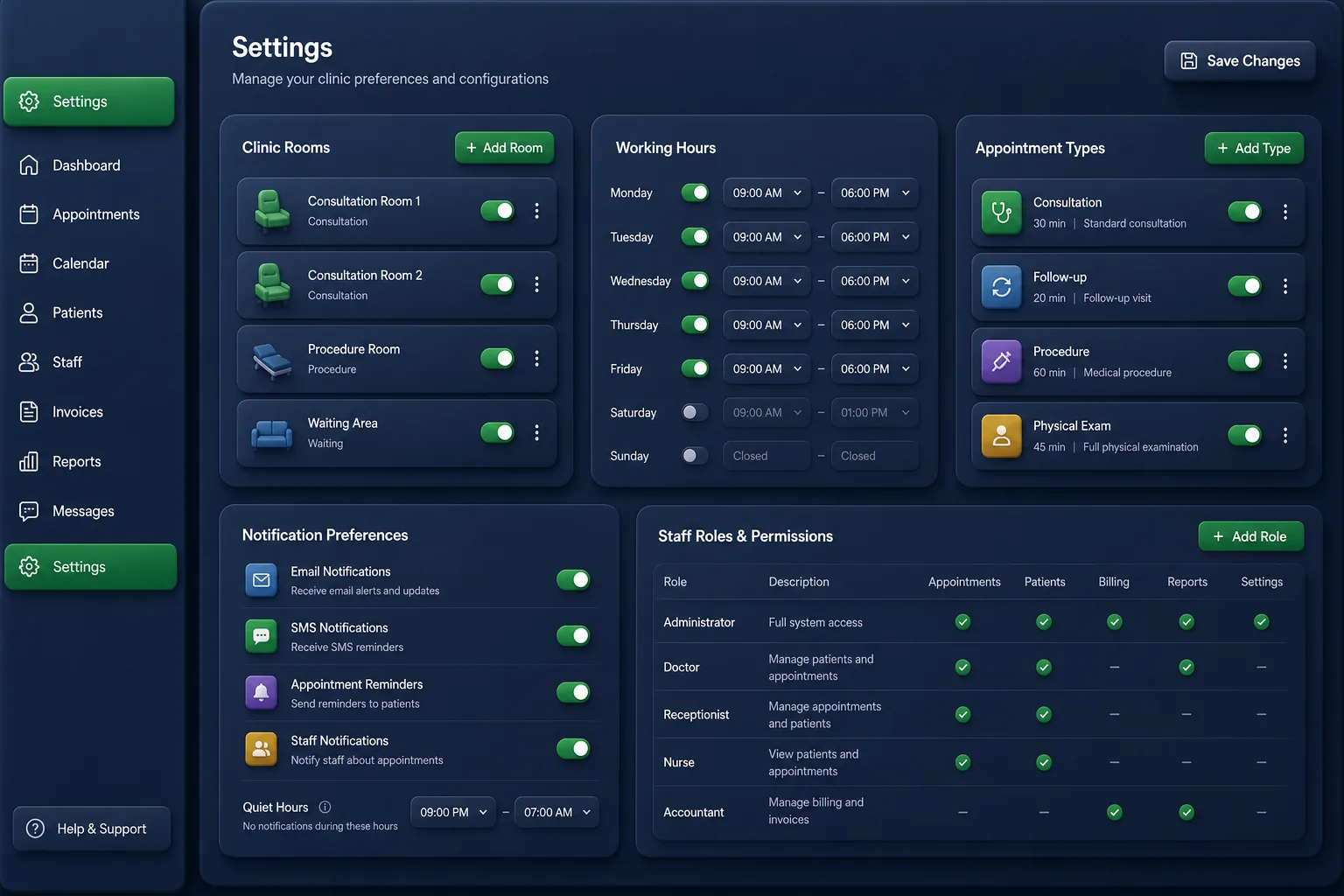Click Administrator's Settings permission checkmark

click(x=1261, y=622)
